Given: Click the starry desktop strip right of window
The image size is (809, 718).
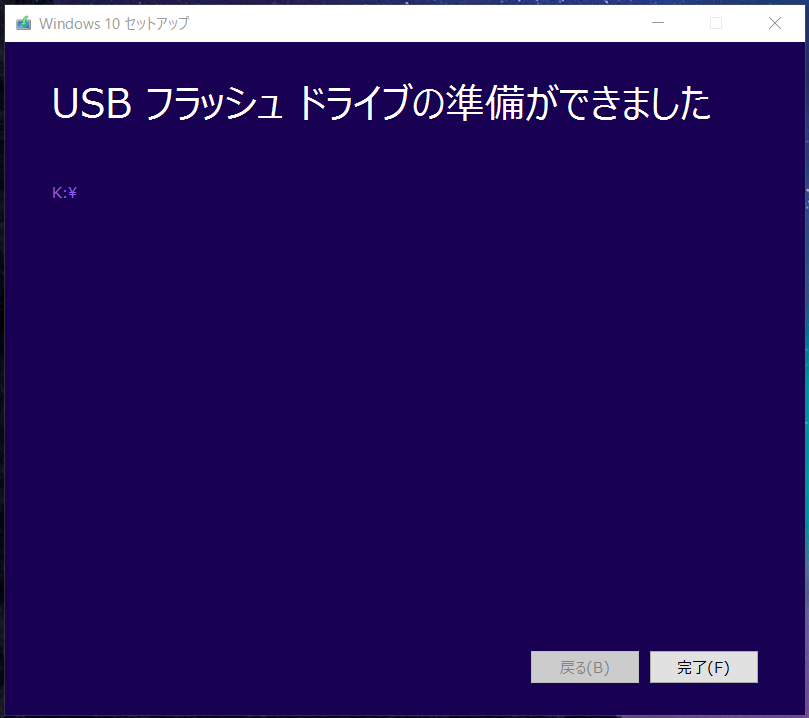Looking at the screenshot, I should (806, 361).
